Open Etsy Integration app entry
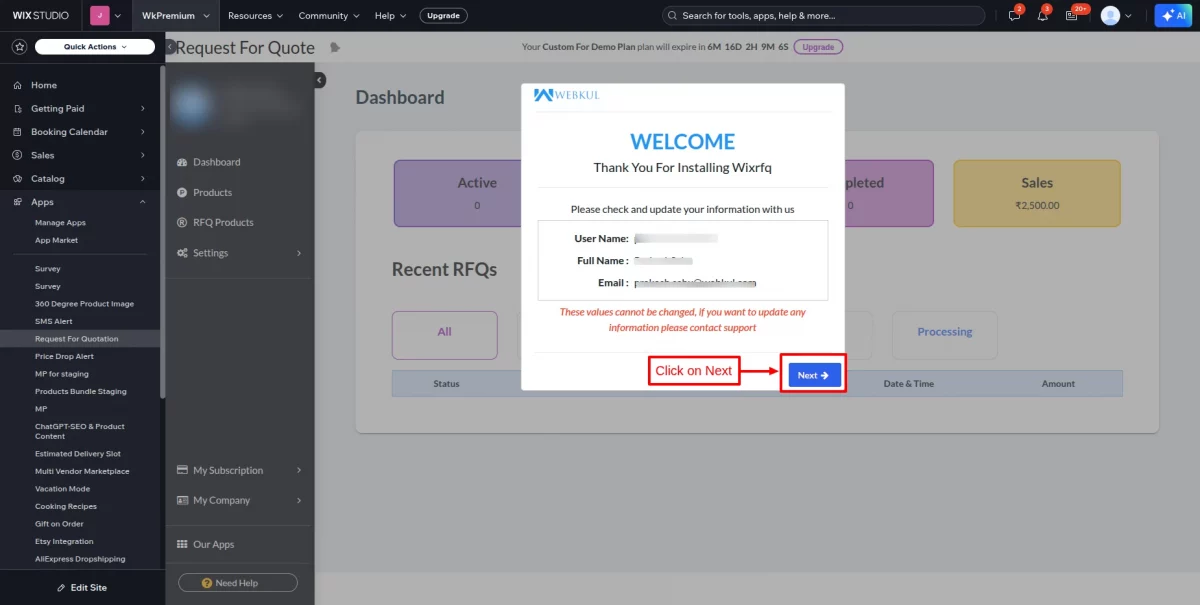This screenshot has height=605, width=1200. [x=64, y=541]
